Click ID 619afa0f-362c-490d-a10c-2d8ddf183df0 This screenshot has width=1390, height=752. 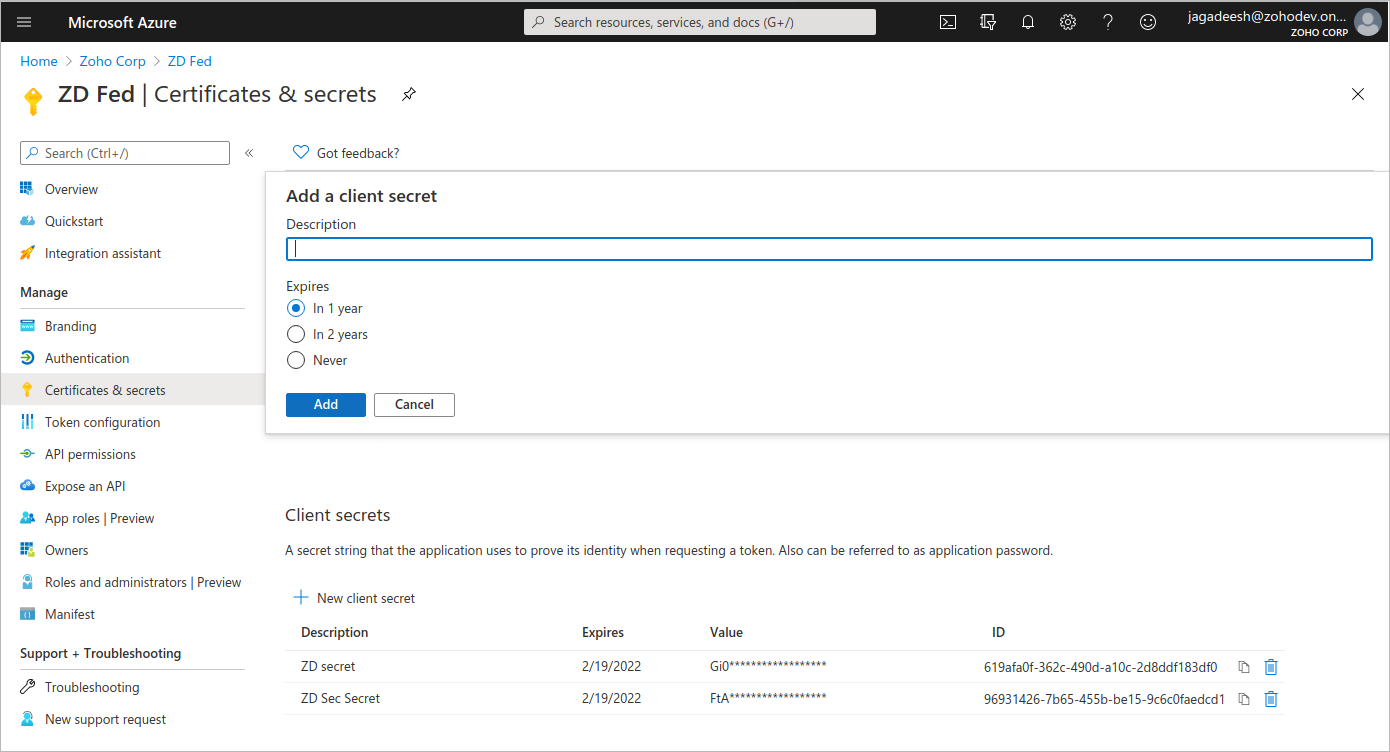[x=1100, y=667]
